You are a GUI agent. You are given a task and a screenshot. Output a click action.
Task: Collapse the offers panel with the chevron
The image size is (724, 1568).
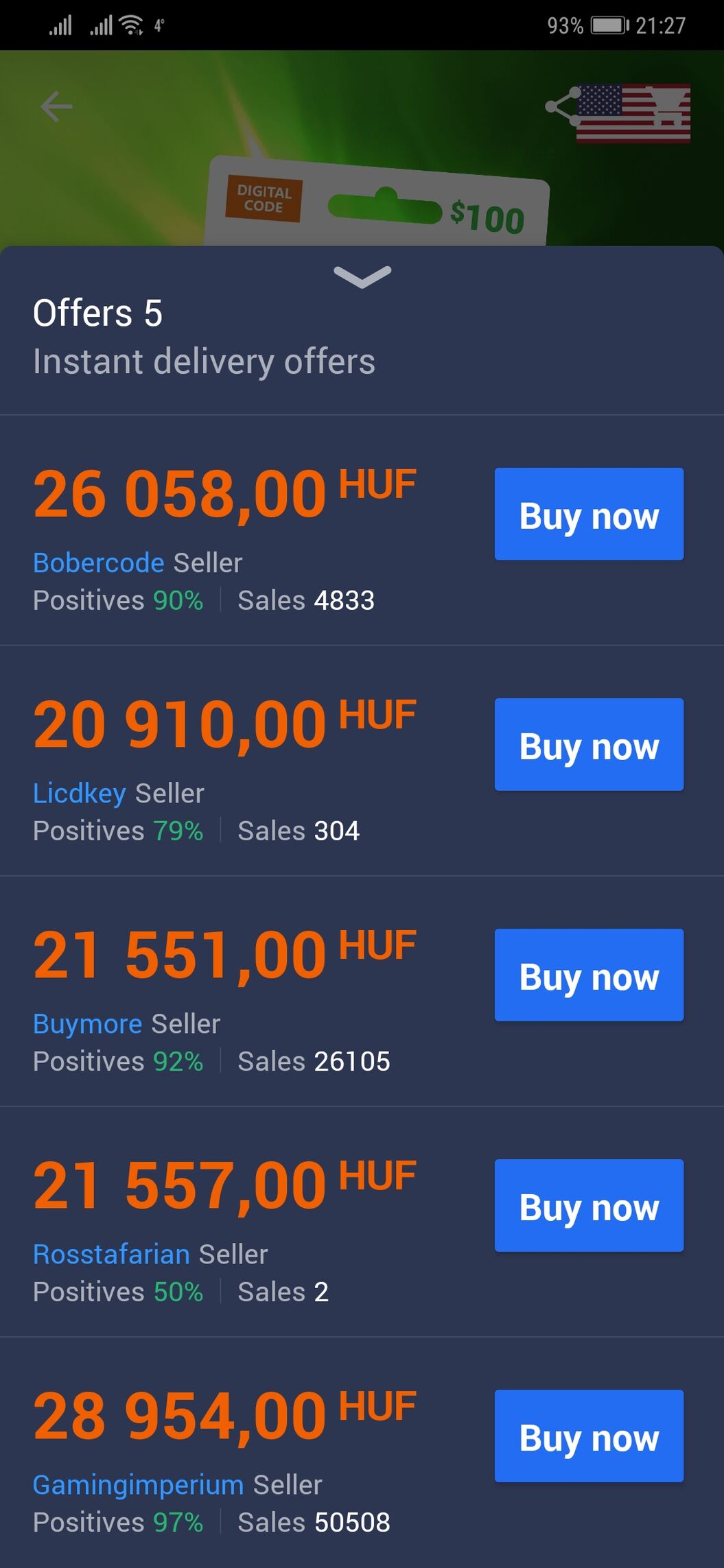click(x=362, y=276)
